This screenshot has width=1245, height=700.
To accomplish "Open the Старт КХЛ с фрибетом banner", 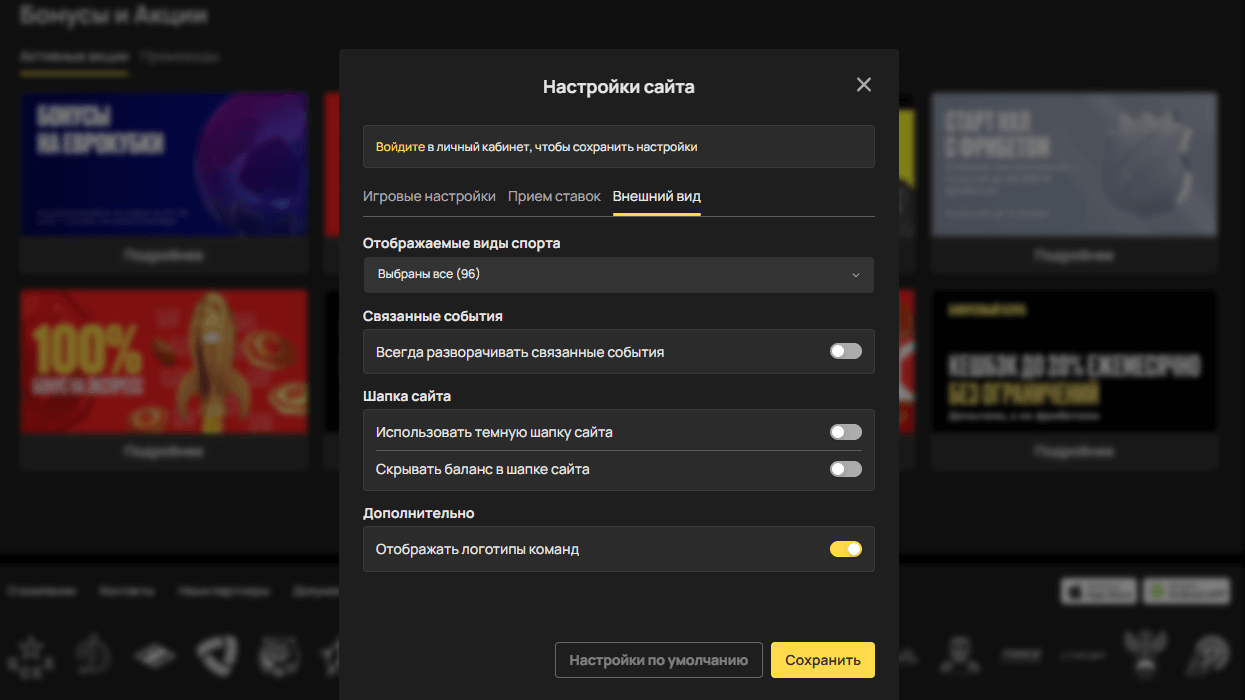I will [1075, 165].
